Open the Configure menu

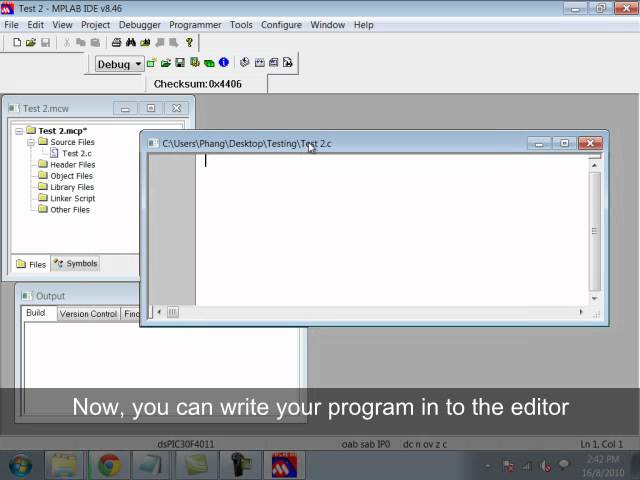[281, 25]
